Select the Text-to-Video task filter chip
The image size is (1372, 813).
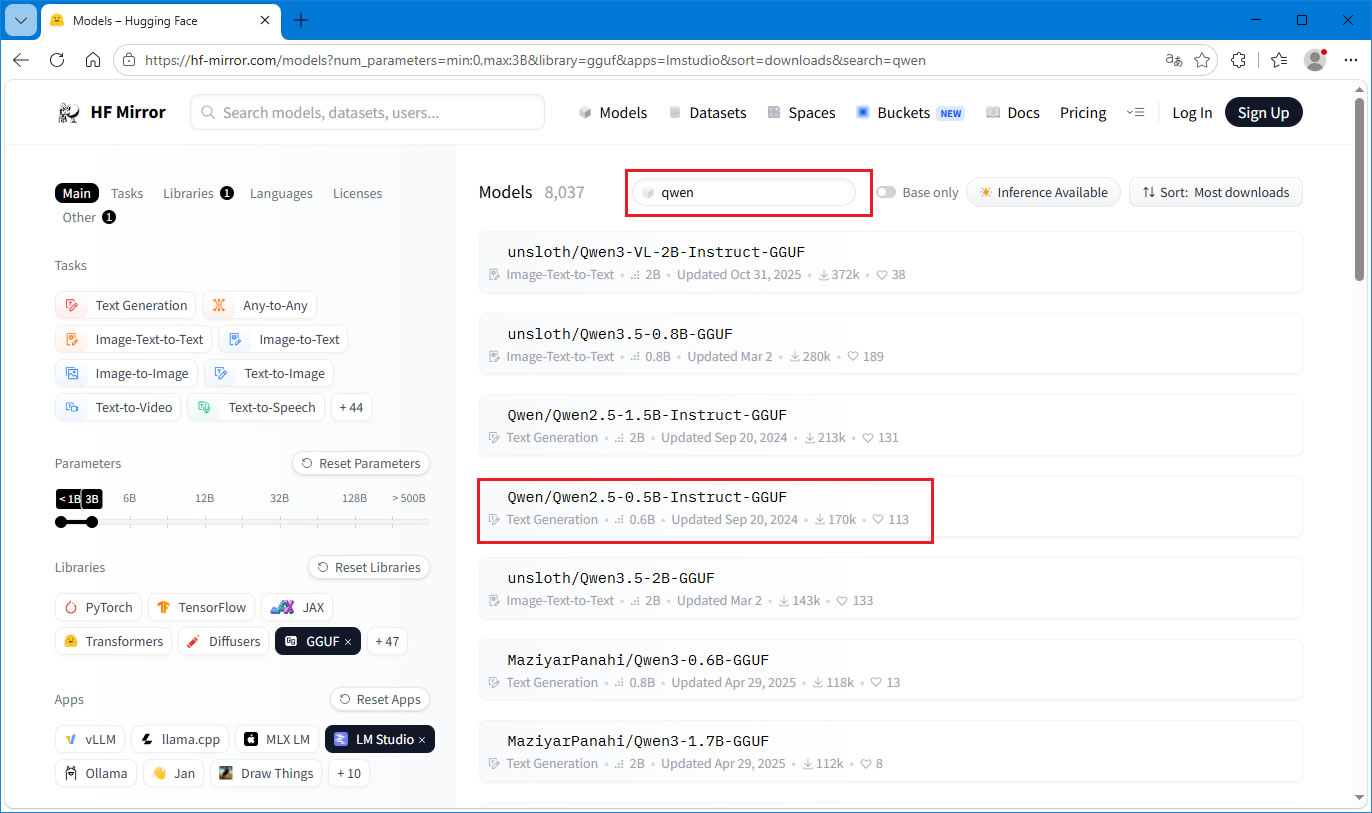tap(119, 407)
